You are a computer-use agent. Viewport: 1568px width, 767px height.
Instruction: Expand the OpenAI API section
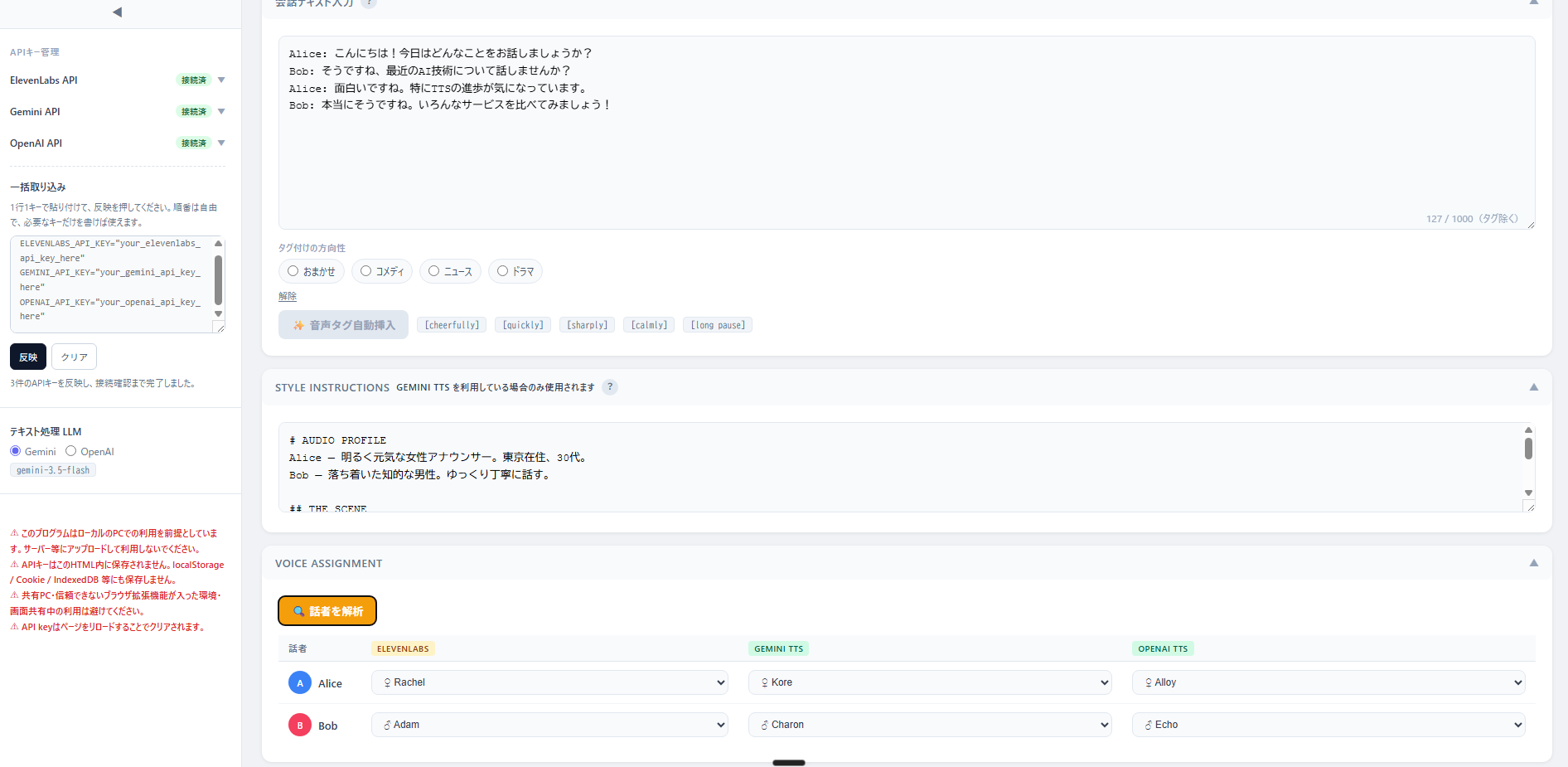click(221, 143)
